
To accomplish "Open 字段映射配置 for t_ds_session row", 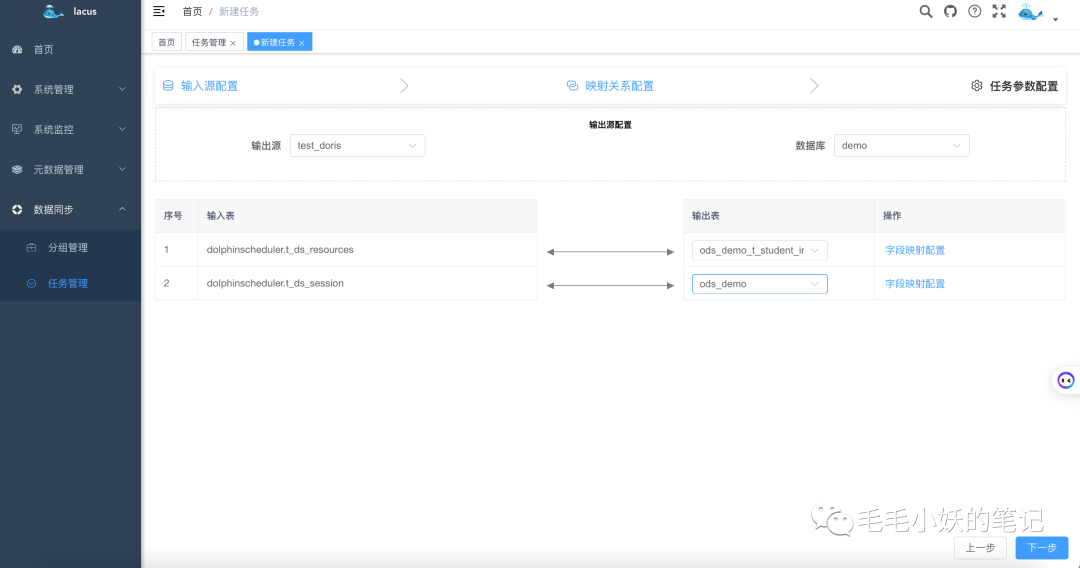I will click(915, 284).
